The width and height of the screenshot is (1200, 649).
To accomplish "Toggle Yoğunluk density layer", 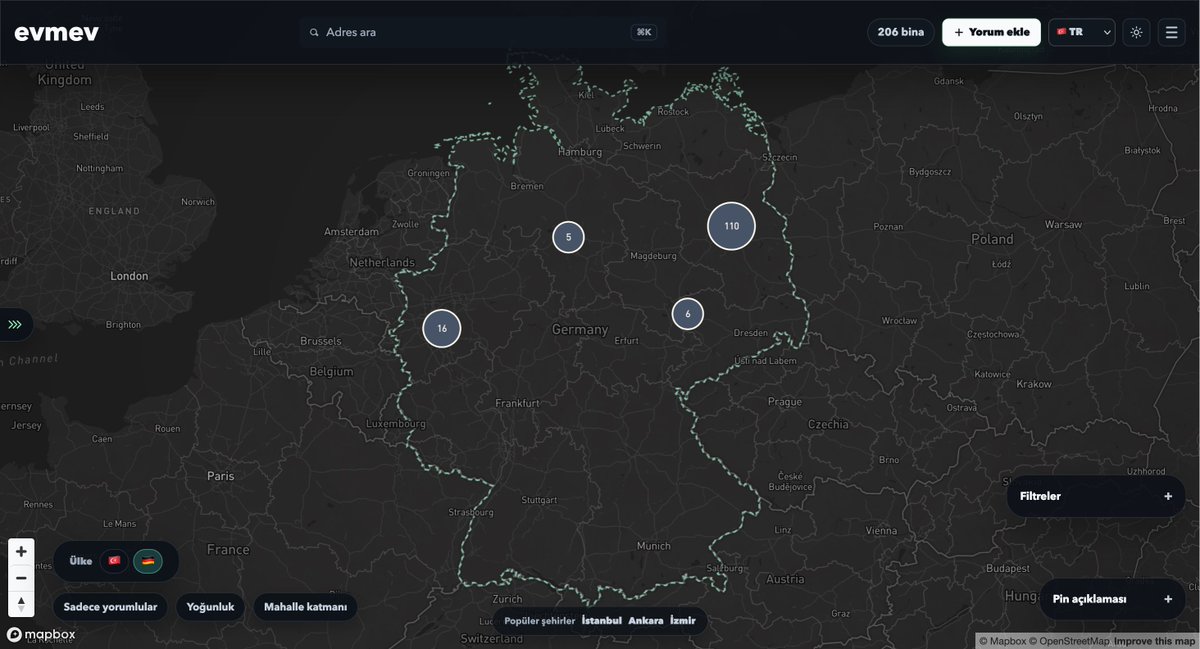I will point(210,607).
